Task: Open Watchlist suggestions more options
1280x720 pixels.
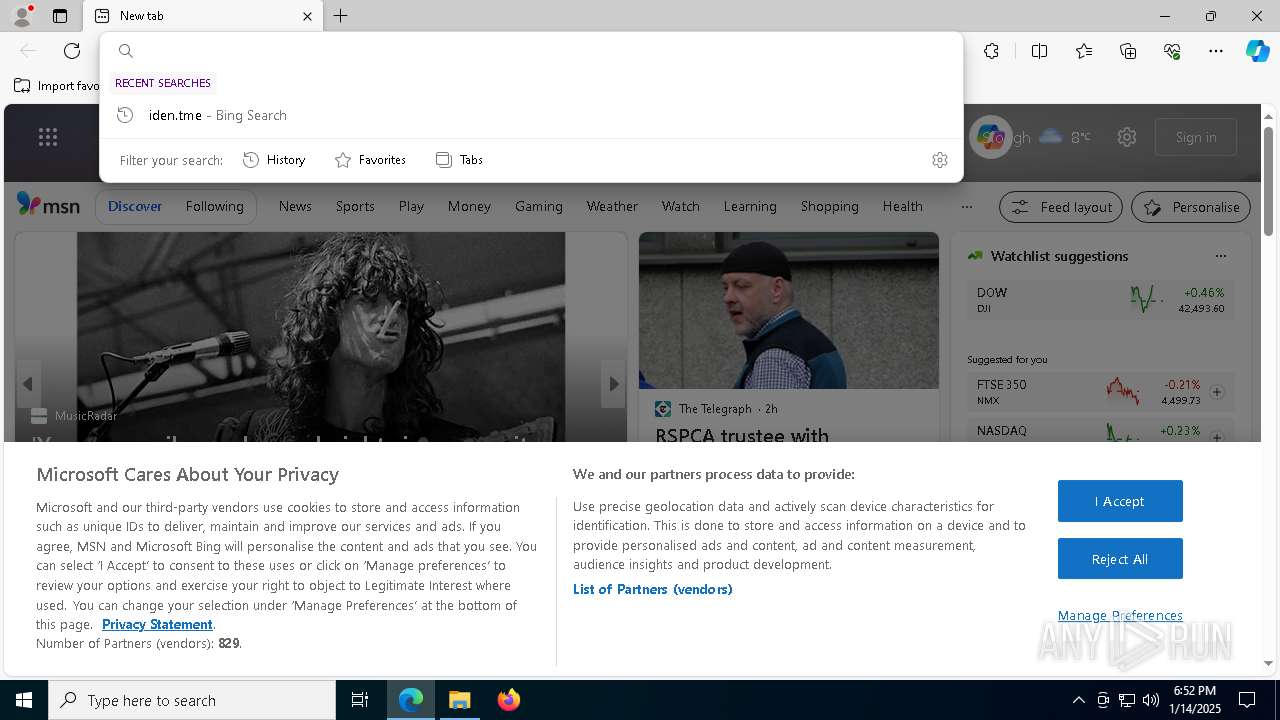Action: (x=1220, y=256)
